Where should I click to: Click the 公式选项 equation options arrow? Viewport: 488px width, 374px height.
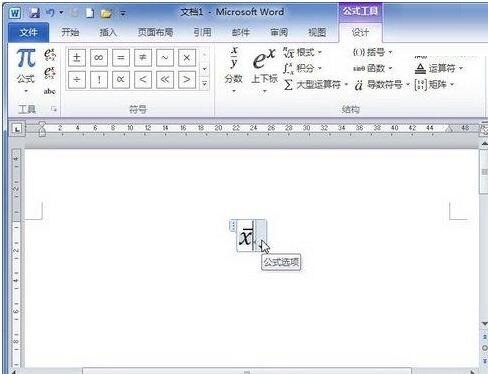[x=261, y=236]
